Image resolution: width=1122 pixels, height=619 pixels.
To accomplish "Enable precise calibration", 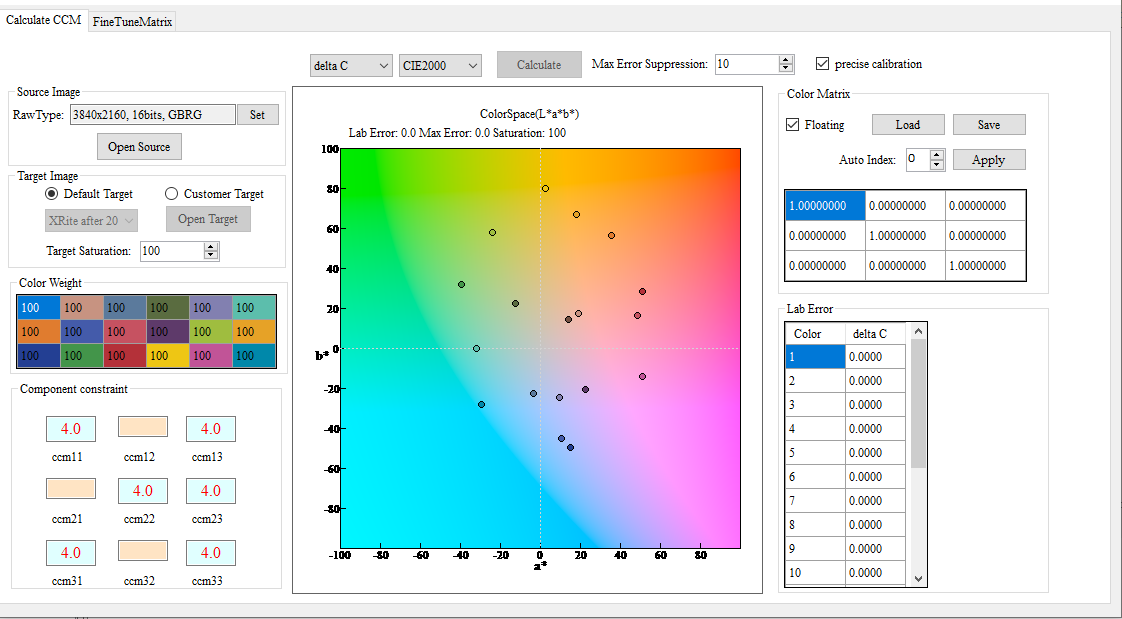I will (823, 63).
